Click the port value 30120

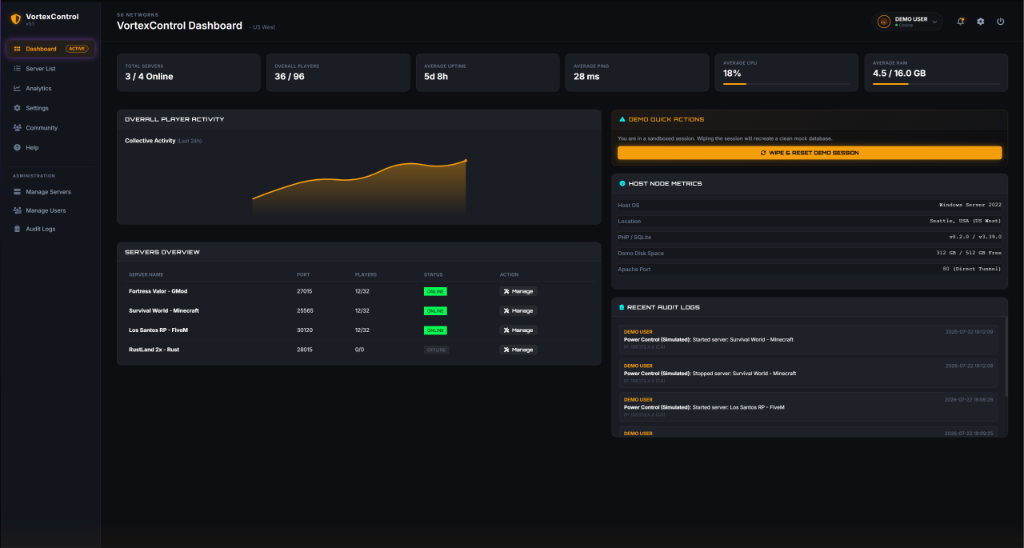point(305,330)
